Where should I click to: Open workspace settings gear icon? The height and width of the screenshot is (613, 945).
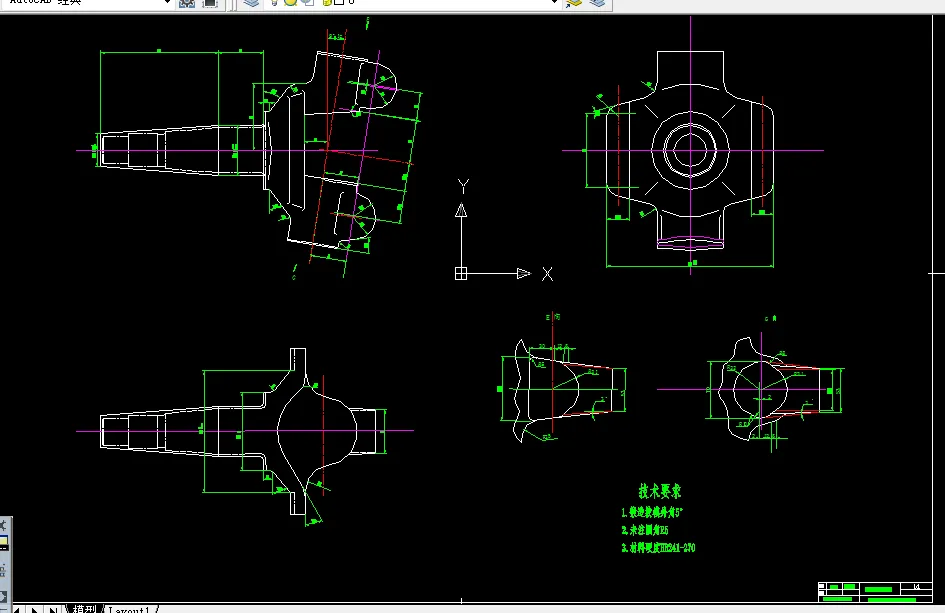(x=187, y=3)
